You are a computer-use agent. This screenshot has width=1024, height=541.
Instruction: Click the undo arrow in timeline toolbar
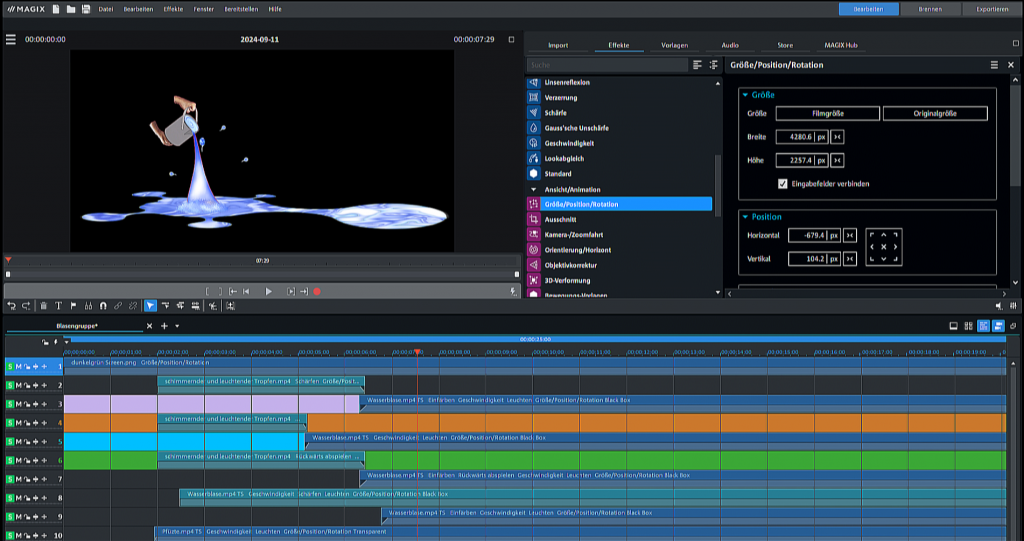pyautogui.click(x=11, y=305)
